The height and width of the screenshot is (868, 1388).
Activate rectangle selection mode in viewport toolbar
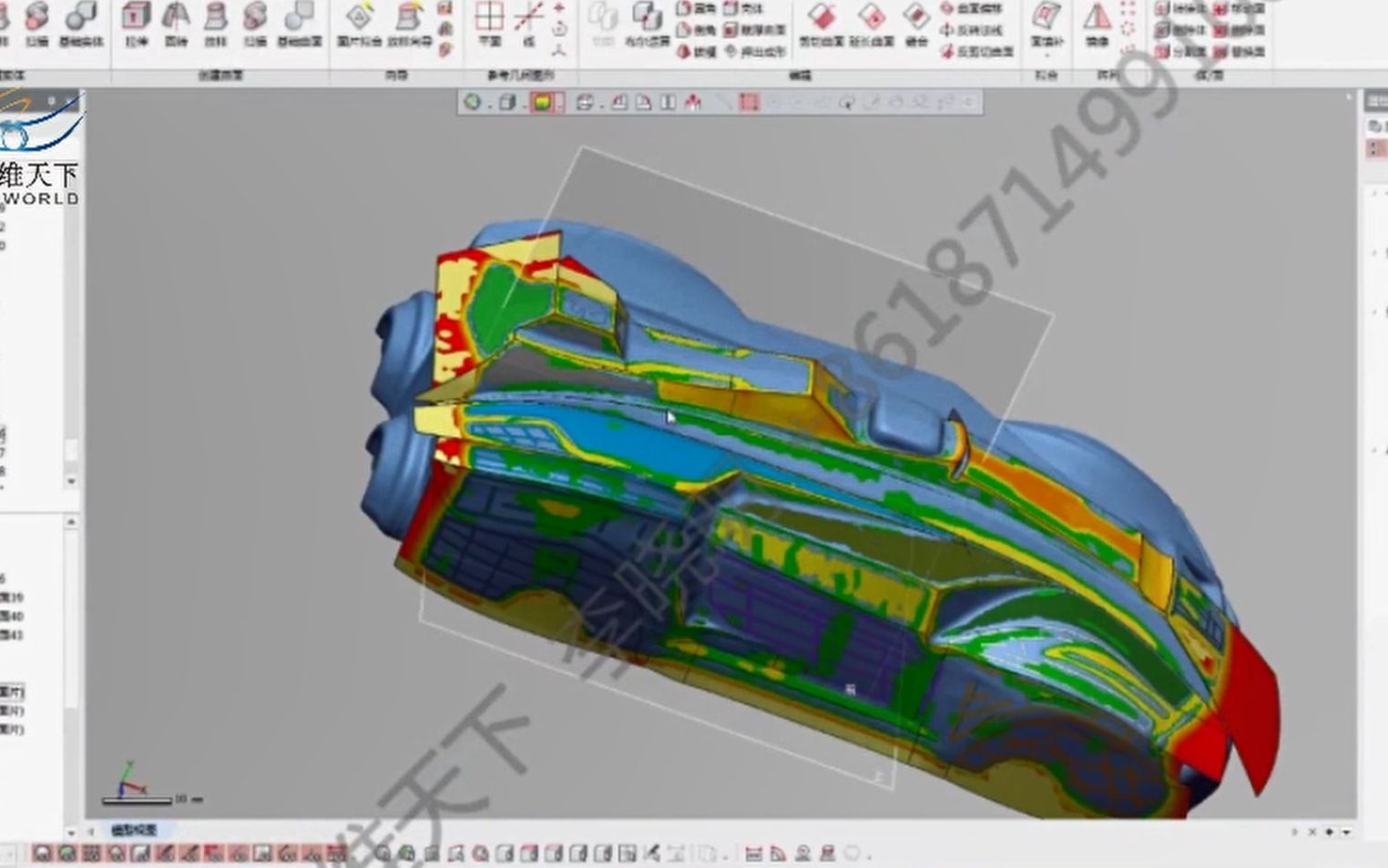[x=749, y=103]
